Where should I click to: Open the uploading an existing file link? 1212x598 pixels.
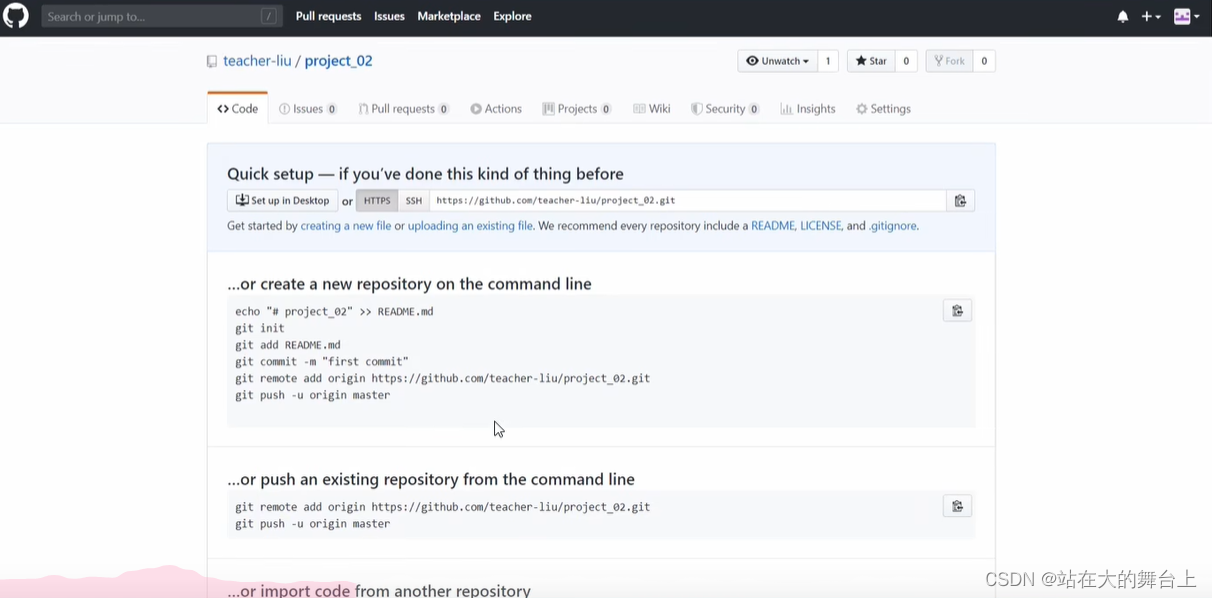470,226
